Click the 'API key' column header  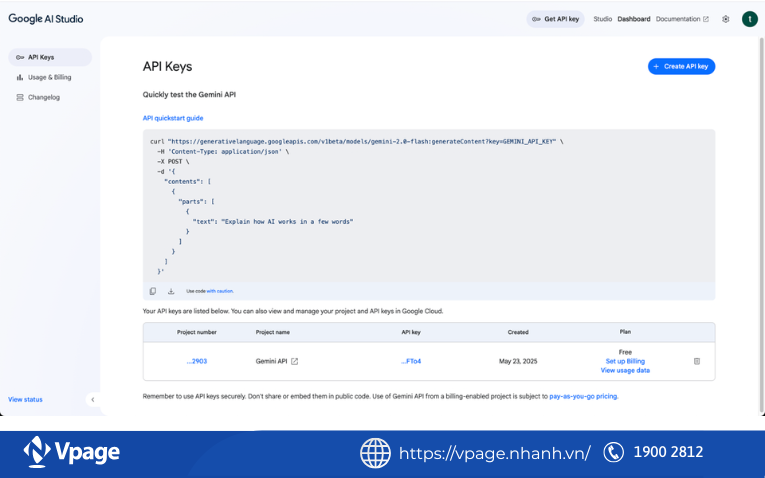411,332
